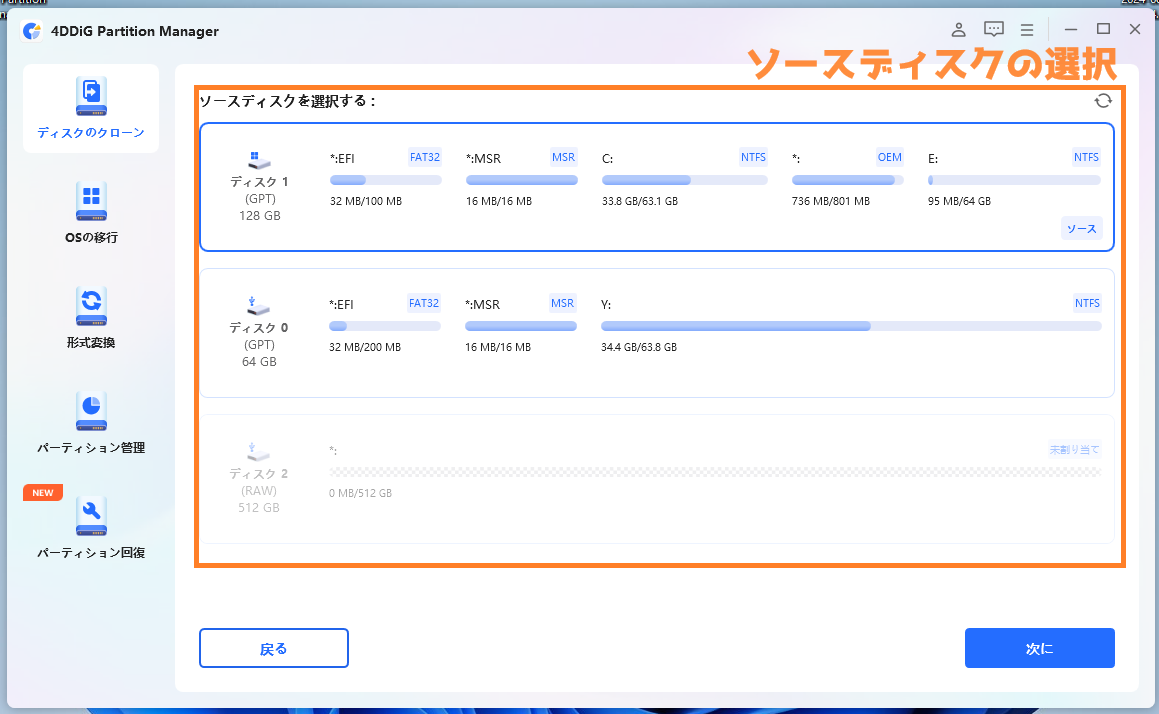Click the NTFS tag of E: partition
The height and width of the screenshot is (714, 1159).
1086,157
